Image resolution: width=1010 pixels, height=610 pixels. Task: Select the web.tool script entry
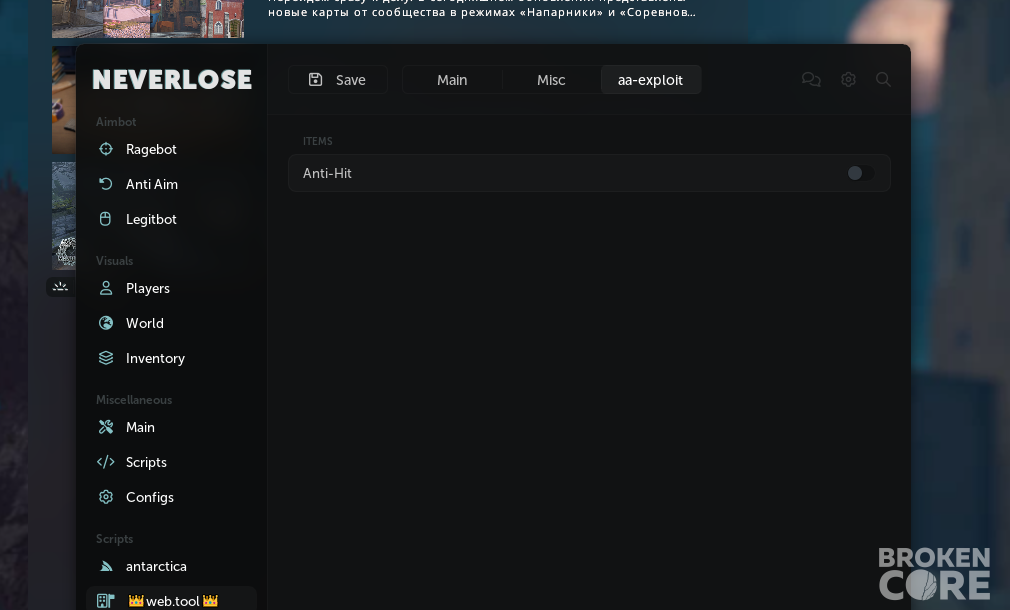[x=171, y=600]
